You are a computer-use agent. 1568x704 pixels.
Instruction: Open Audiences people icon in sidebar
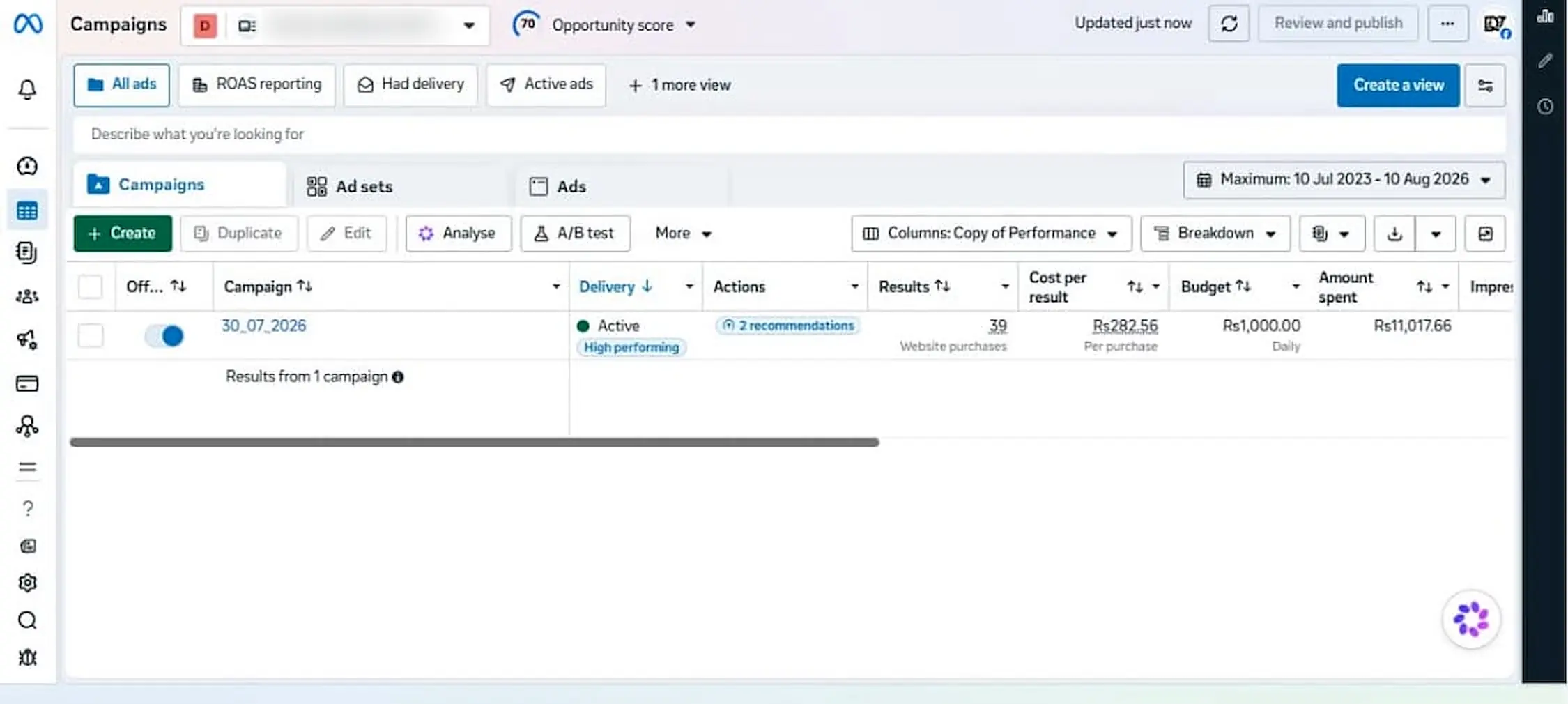pos(27,296)
